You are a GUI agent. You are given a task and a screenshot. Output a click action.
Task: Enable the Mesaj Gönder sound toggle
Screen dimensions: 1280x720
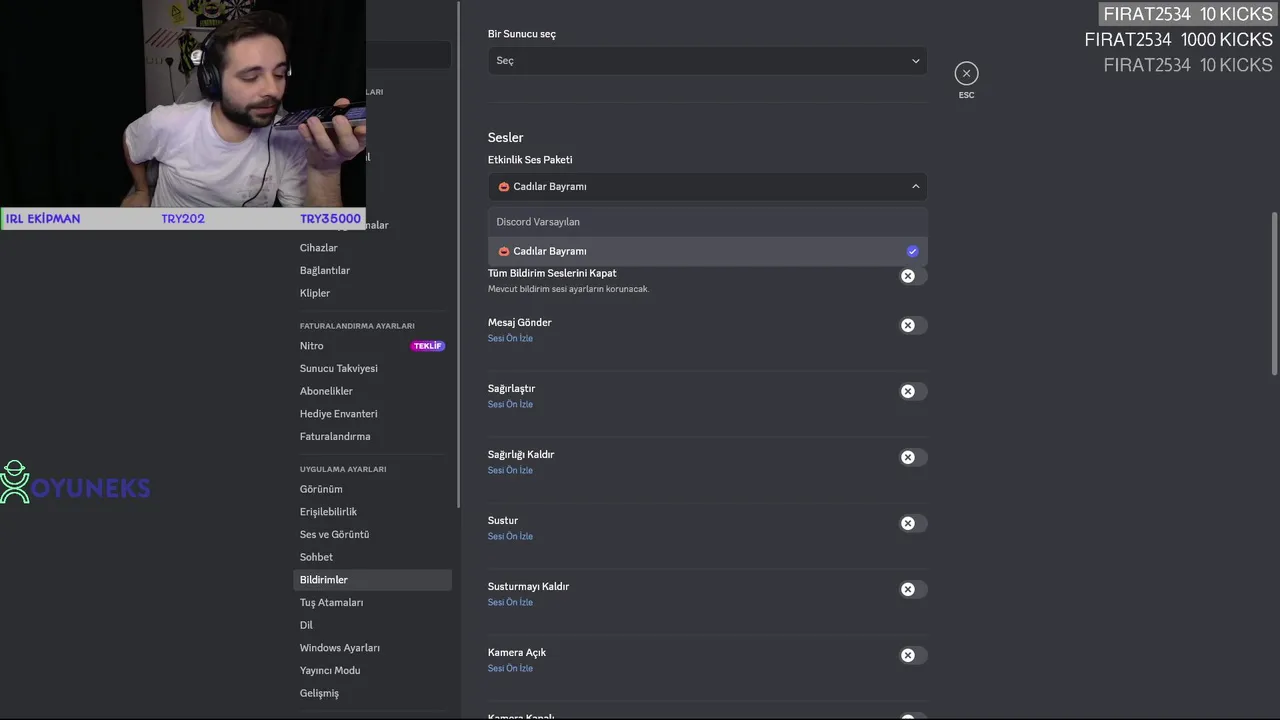click(912, 325)
